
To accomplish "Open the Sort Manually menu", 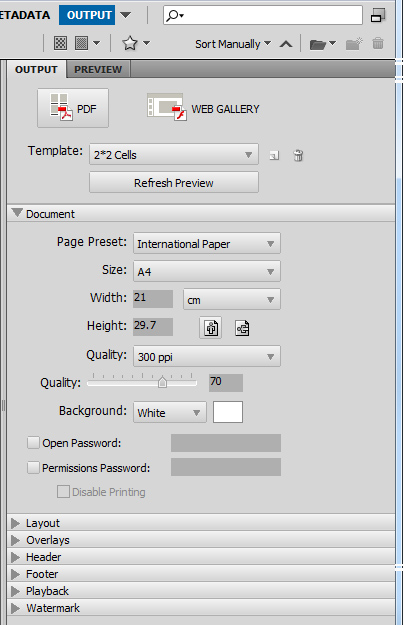I will click(x=233, y=44).
